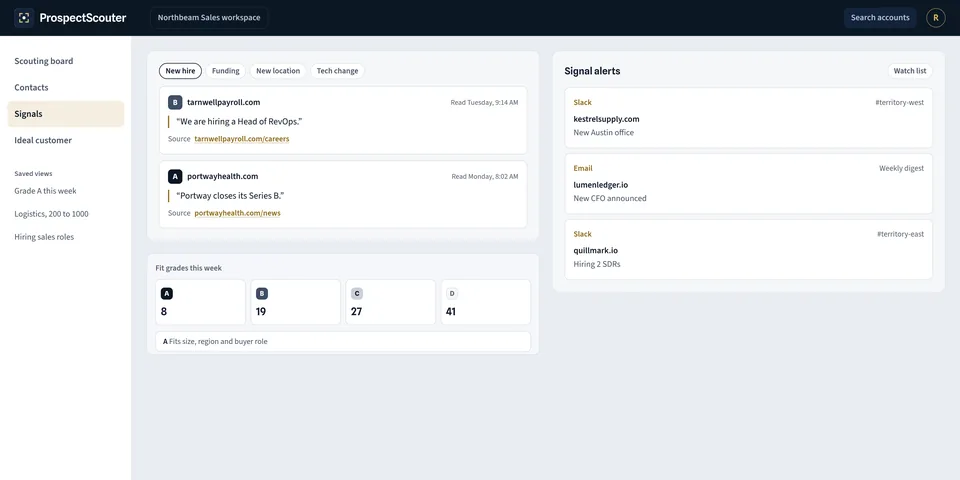Select the A grade badge in fit grades
The width and height of the screenshot is (960, 480).
tap(167, 294)
